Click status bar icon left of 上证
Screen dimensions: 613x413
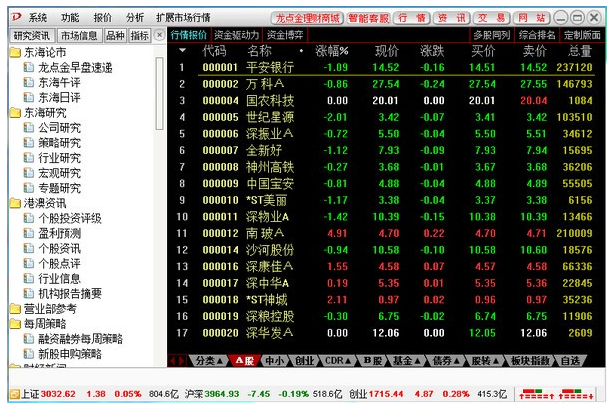[14, 394]
